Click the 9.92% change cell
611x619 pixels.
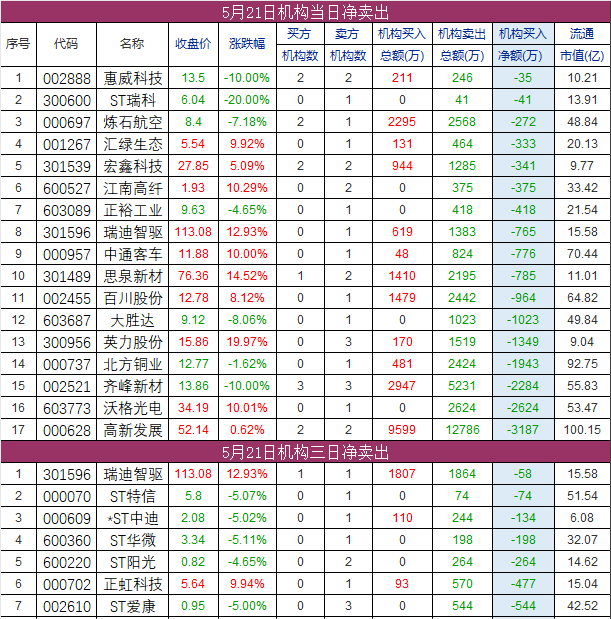247,144
